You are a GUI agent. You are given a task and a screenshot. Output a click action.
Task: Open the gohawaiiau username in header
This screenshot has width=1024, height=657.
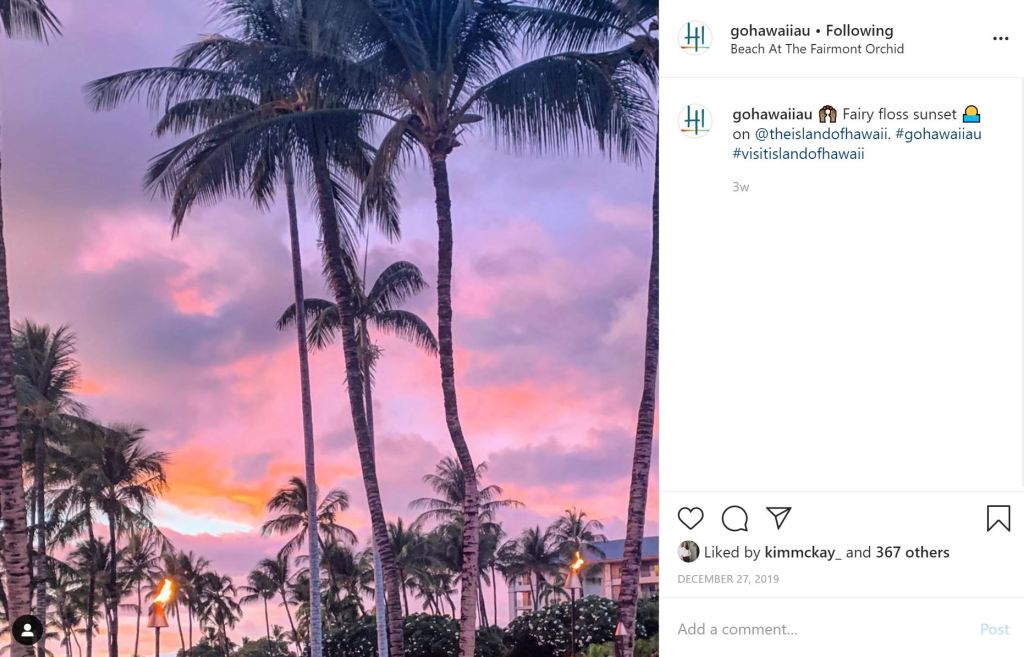click(770, 31)
